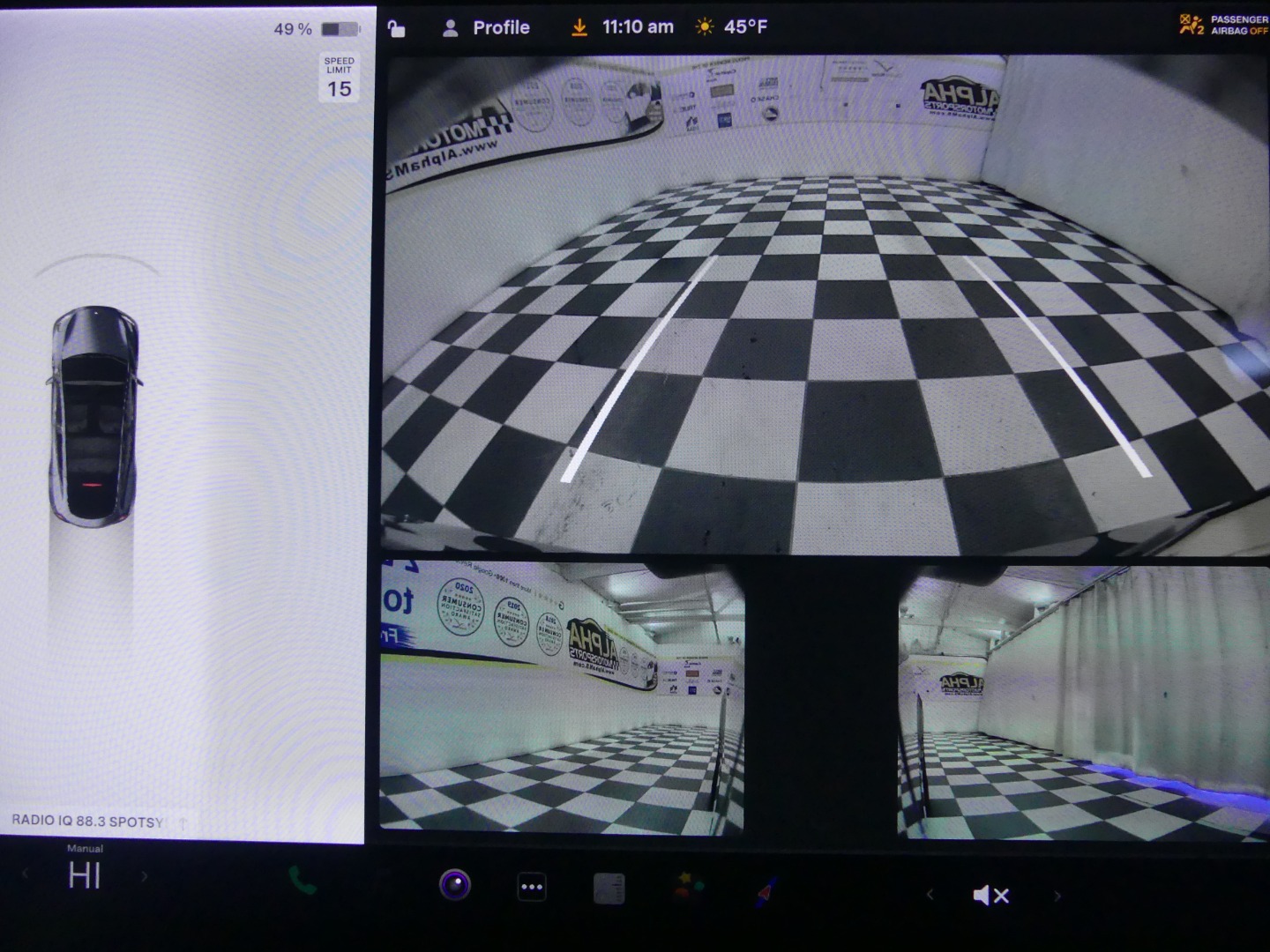
Task: Open climate controls via the HI temperature
Action: click(x=85, y=875)
